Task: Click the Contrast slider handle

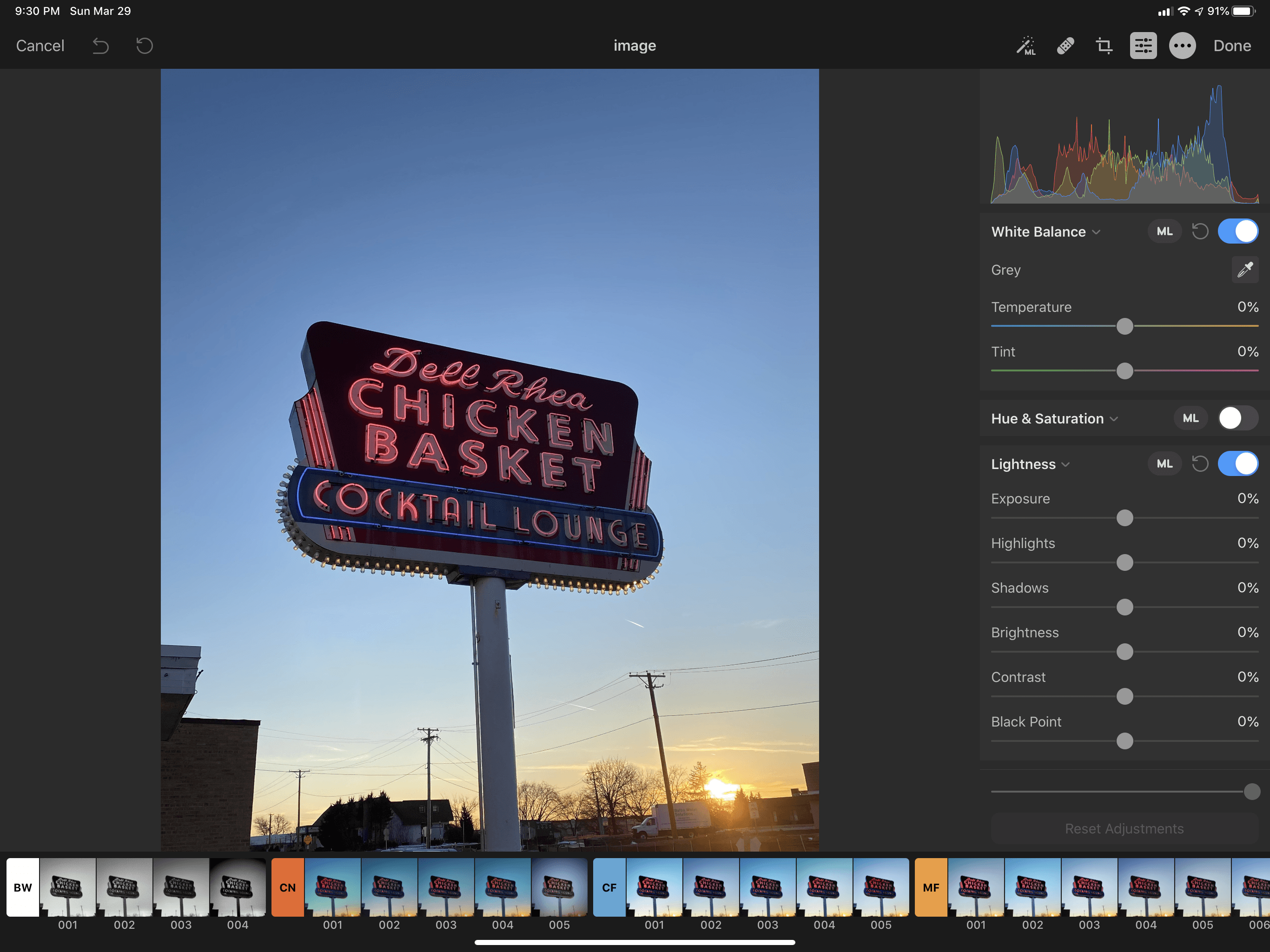Action: (1125, 696)
